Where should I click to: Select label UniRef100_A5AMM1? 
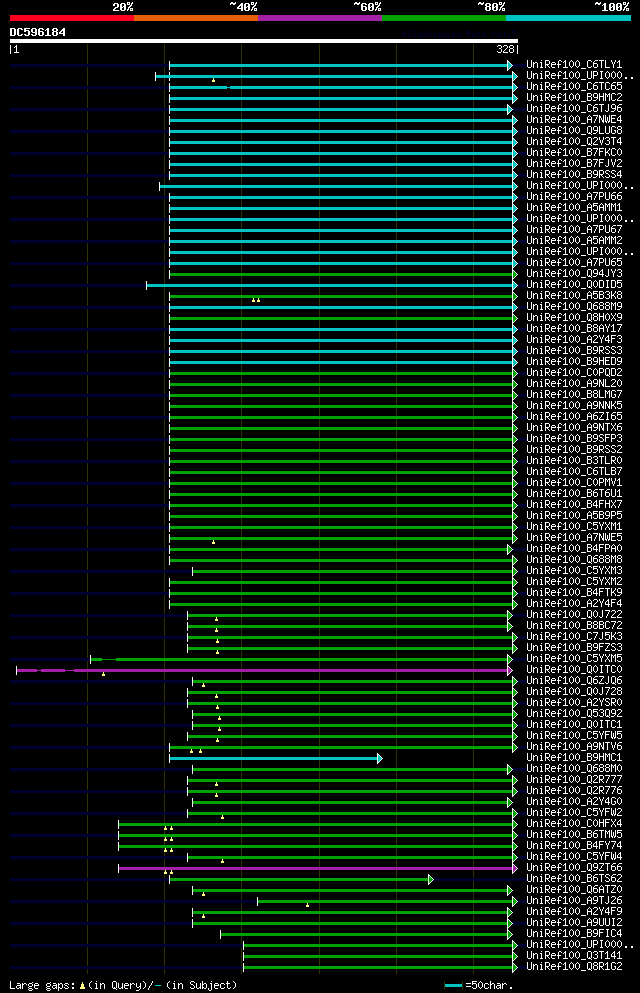pyautogui.click(x=574, y=208)
